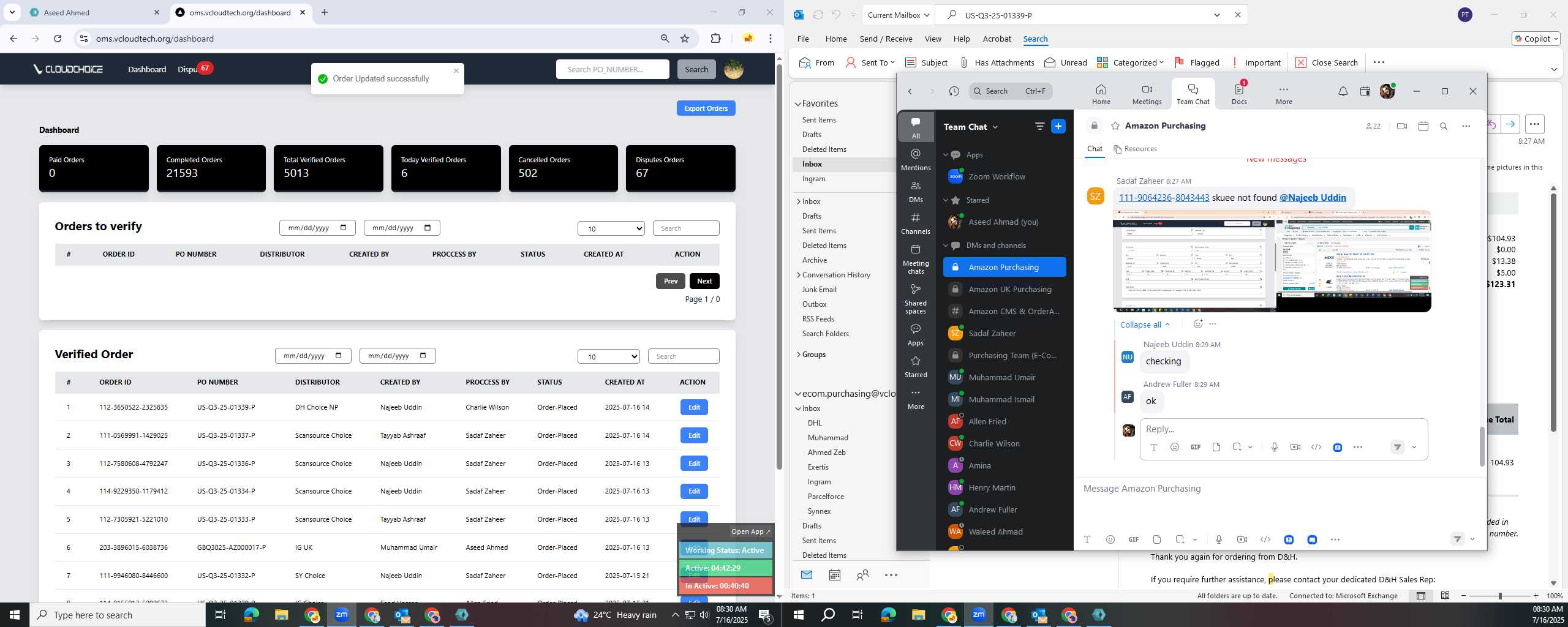Screen dimensions: 1568x627
Task: Open the Team Chat filter icon
Action: 1039,126
